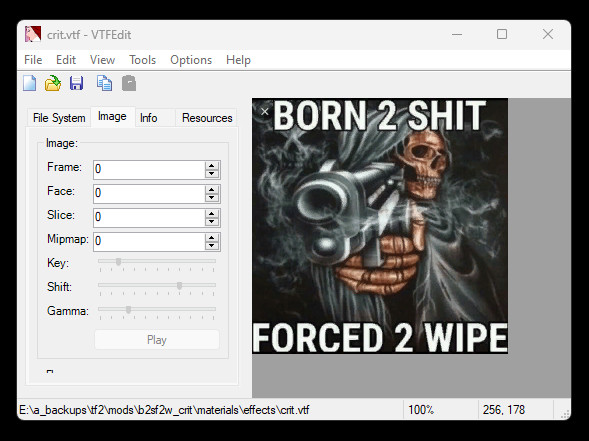Click the window resize grip in status bar
The image size is (589, 441).
(565, 414)
